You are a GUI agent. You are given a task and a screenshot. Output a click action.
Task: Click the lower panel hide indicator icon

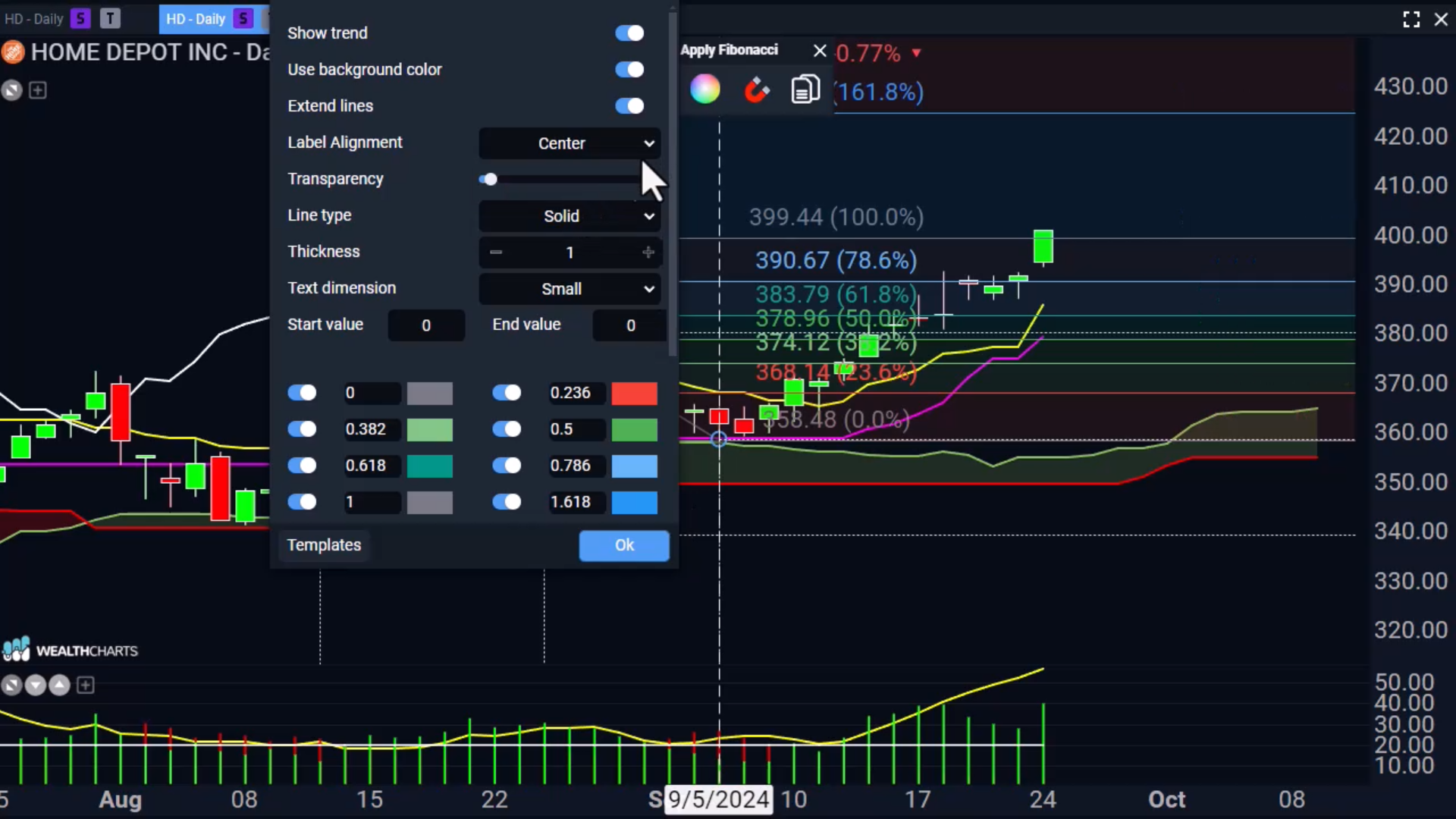pos(11,686)
